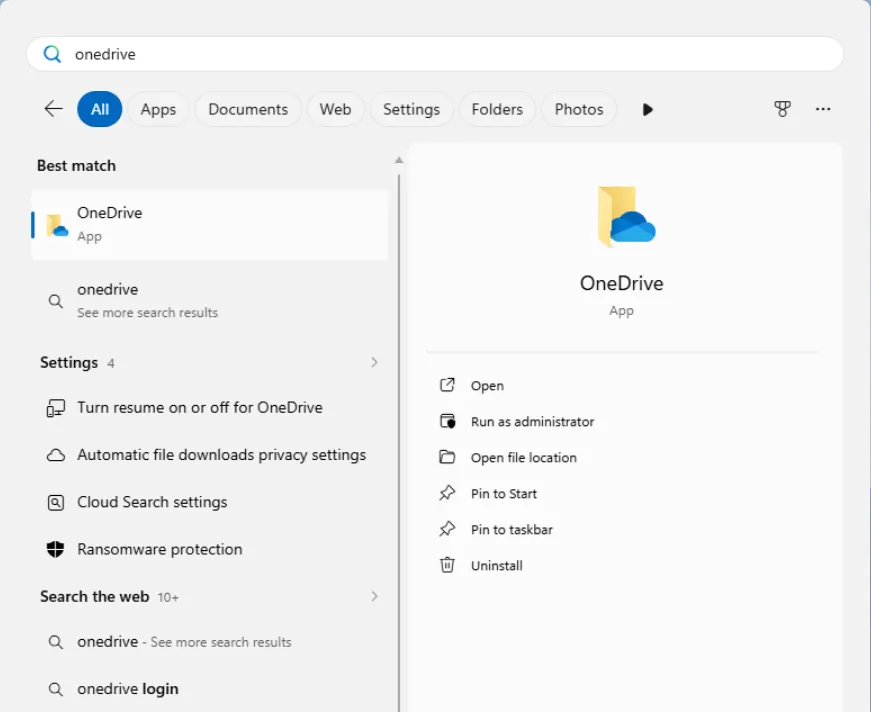The height and width of the screenshot is (712, 871).
Task: Choose Pin to Start
Action: coord(503,494)
